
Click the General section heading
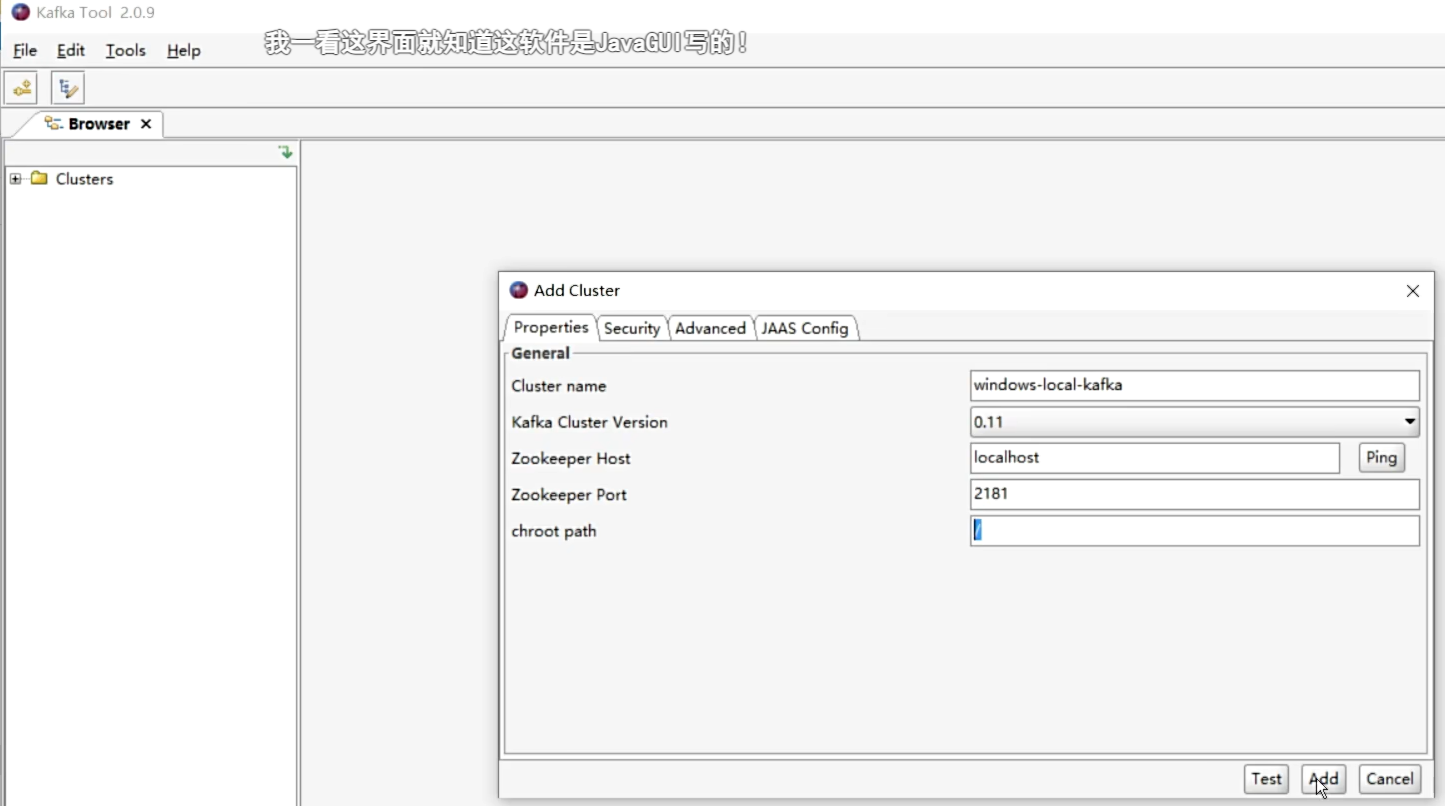tap(540, 353)
